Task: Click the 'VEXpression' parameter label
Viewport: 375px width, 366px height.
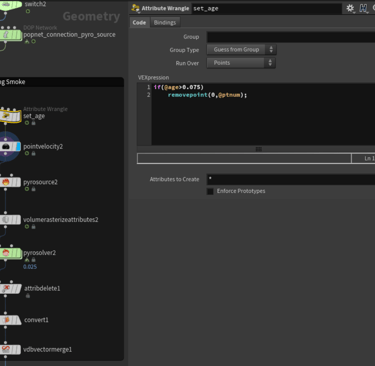Action: [153, 78]
